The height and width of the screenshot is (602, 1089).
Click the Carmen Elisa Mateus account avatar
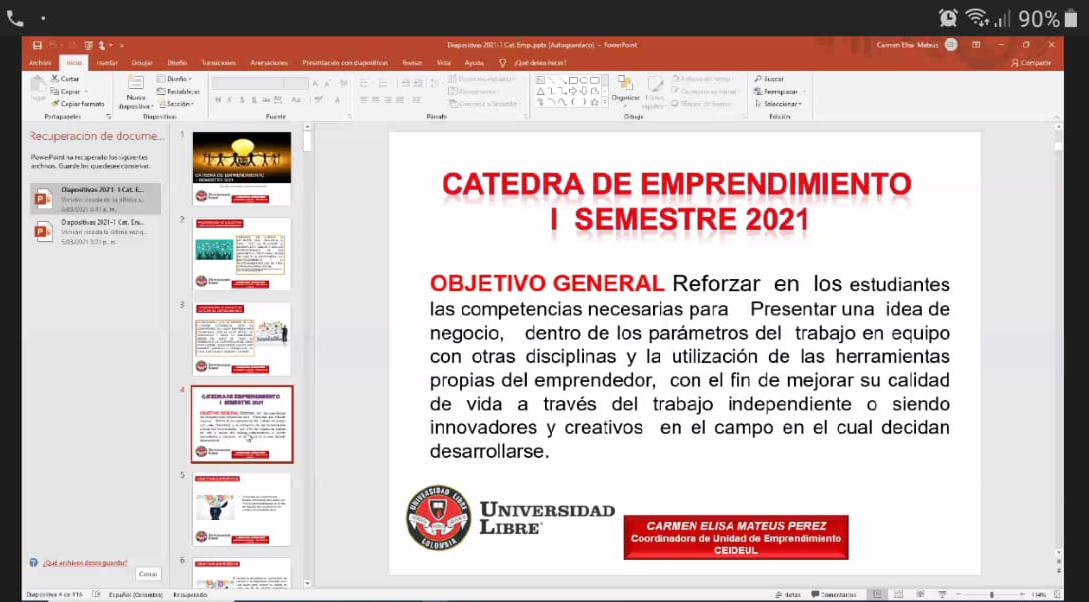[x=951, y=45]
